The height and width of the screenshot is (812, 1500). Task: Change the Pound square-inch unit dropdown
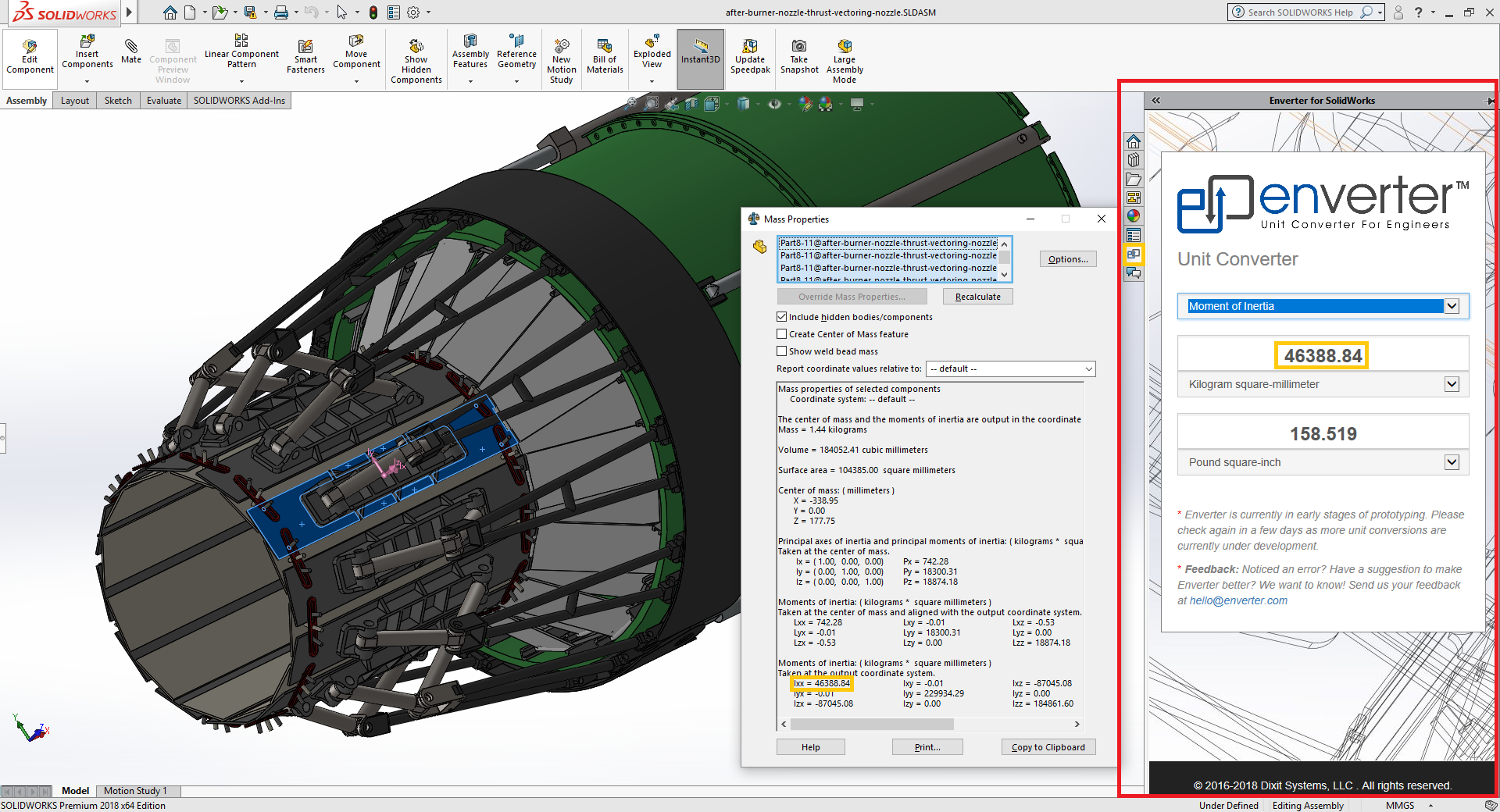pyautogui.click(x=1452, y=462)
